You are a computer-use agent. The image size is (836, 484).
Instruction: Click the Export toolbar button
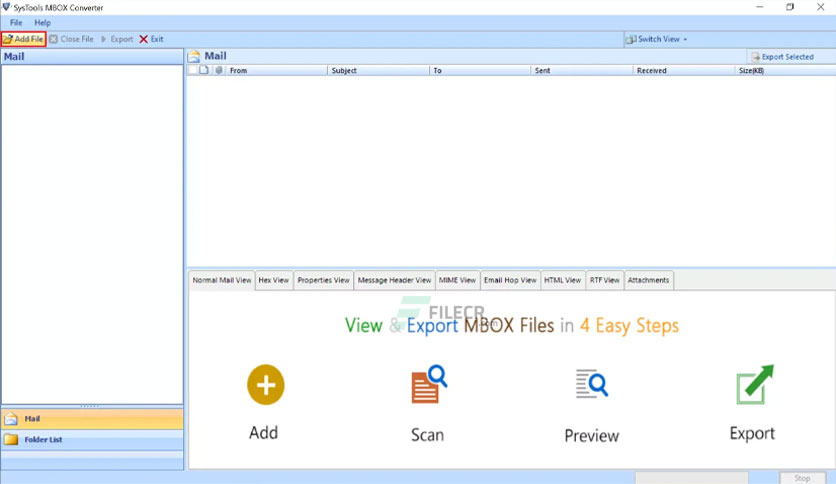117,39
